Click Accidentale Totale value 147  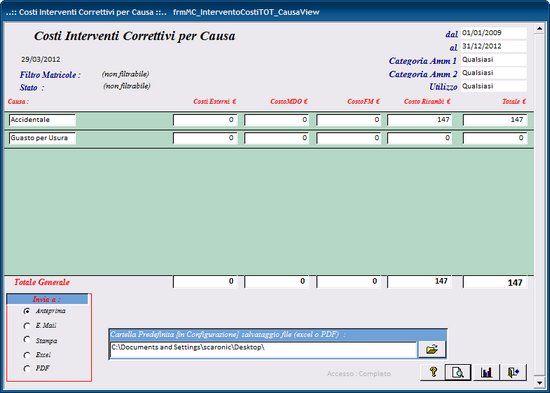tap(495, 120)
